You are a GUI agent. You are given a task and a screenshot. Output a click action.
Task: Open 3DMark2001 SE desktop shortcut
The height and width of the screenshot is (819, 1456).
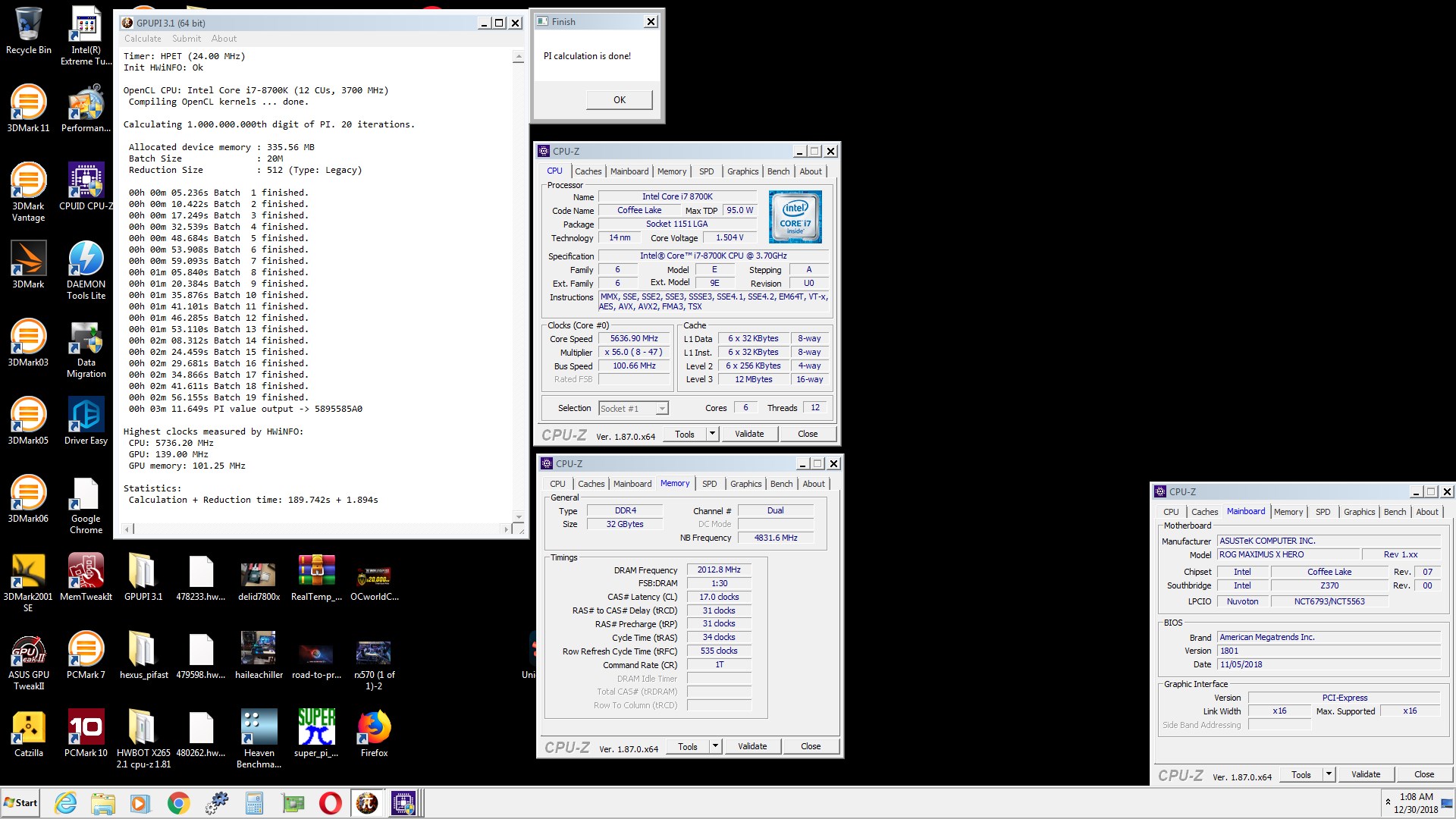(x=28, y=582)
